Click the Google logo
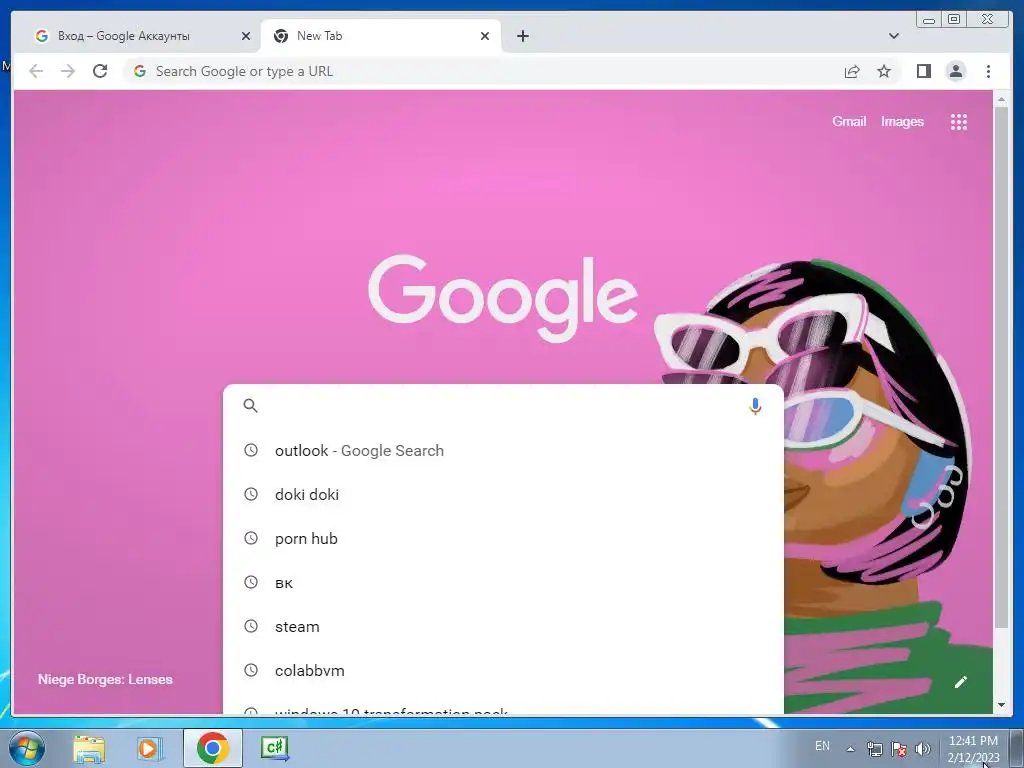The image size is (1024, 768). (503, 298)
